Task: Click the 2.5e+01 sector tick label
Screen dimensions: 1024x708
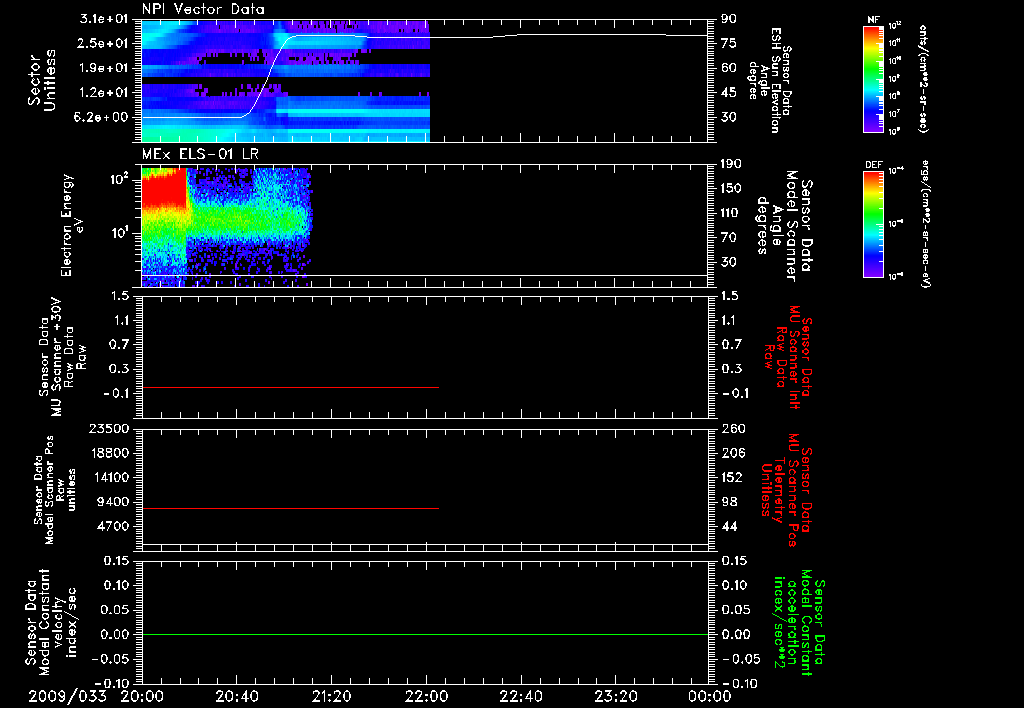Action: 103,43
